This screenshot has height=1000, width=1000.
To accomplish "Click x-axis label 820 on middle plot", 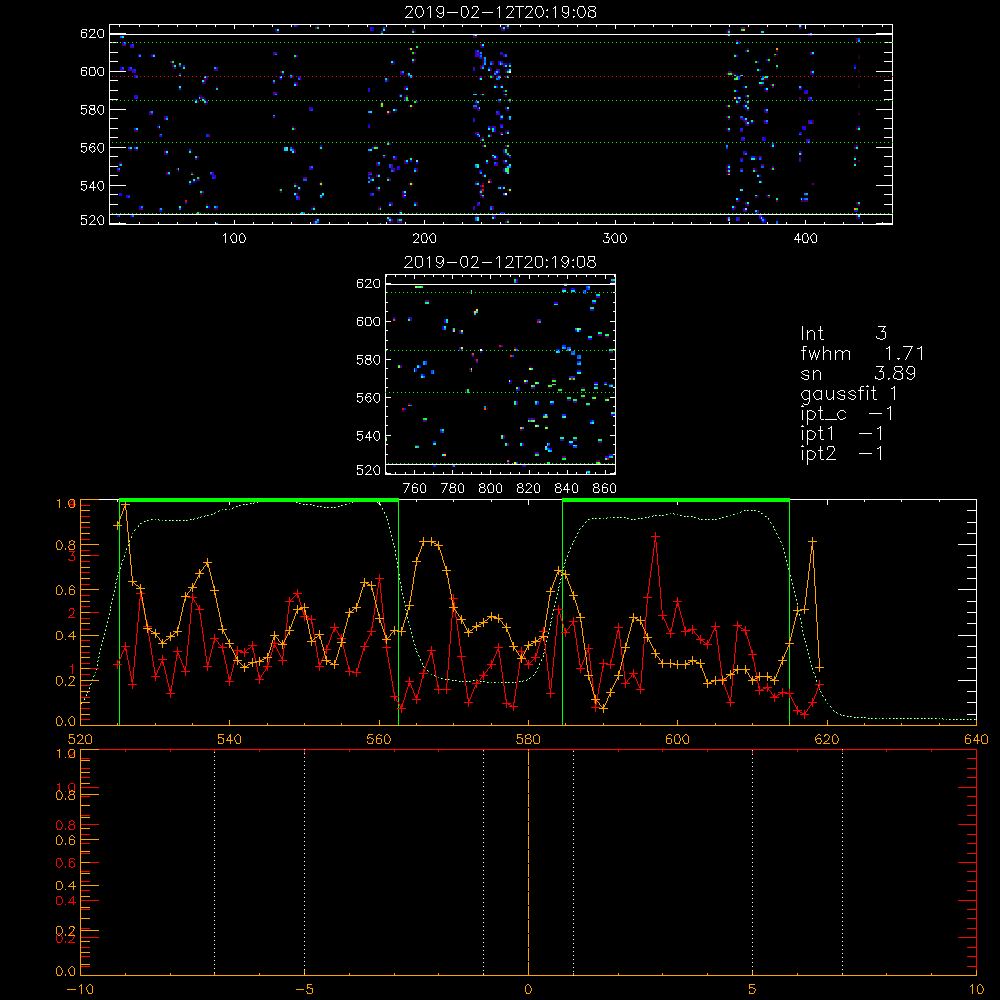I will point(529,489).
